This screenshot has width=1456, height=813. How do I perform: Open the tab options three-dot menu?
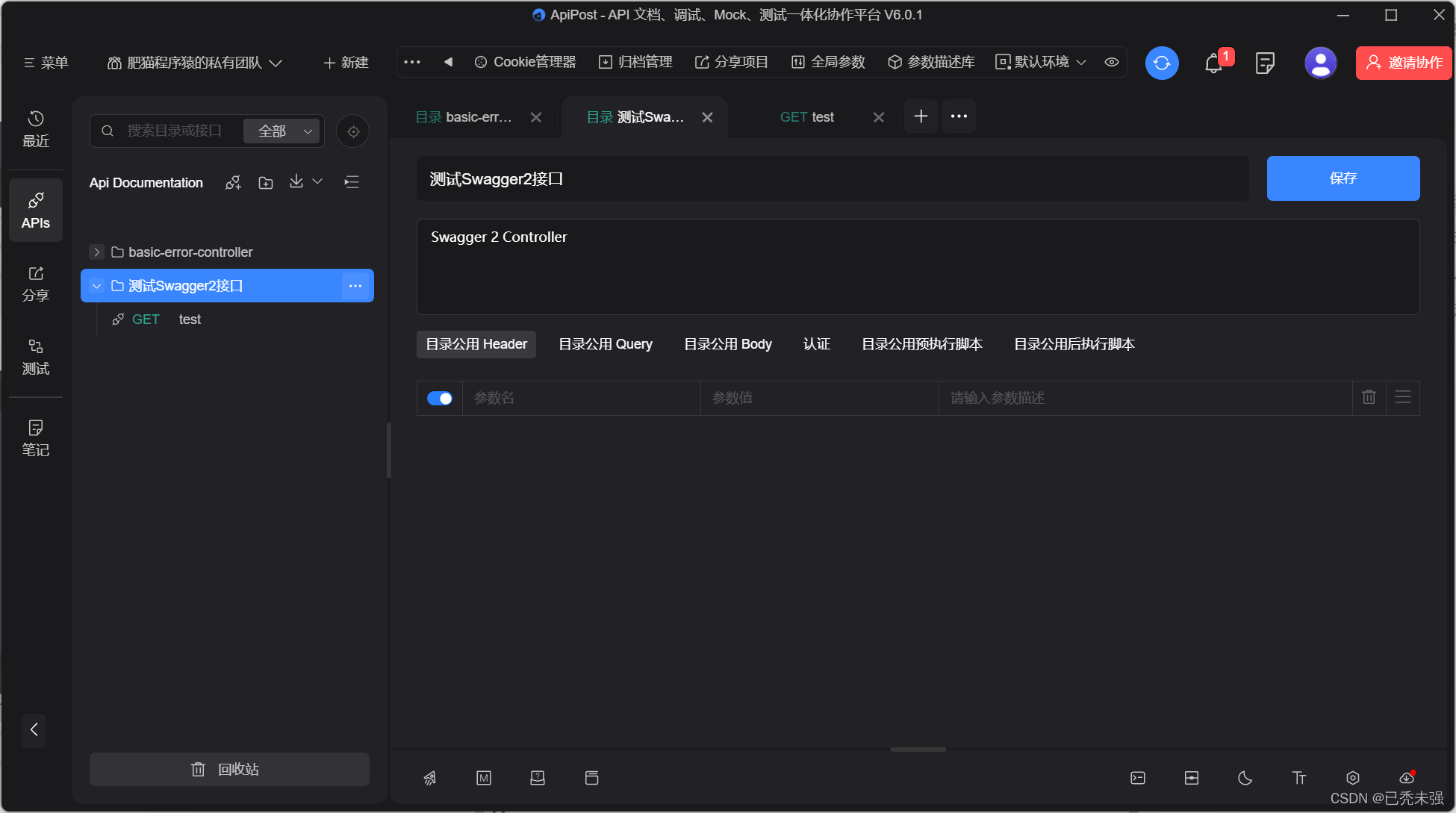tap(959, 116)
